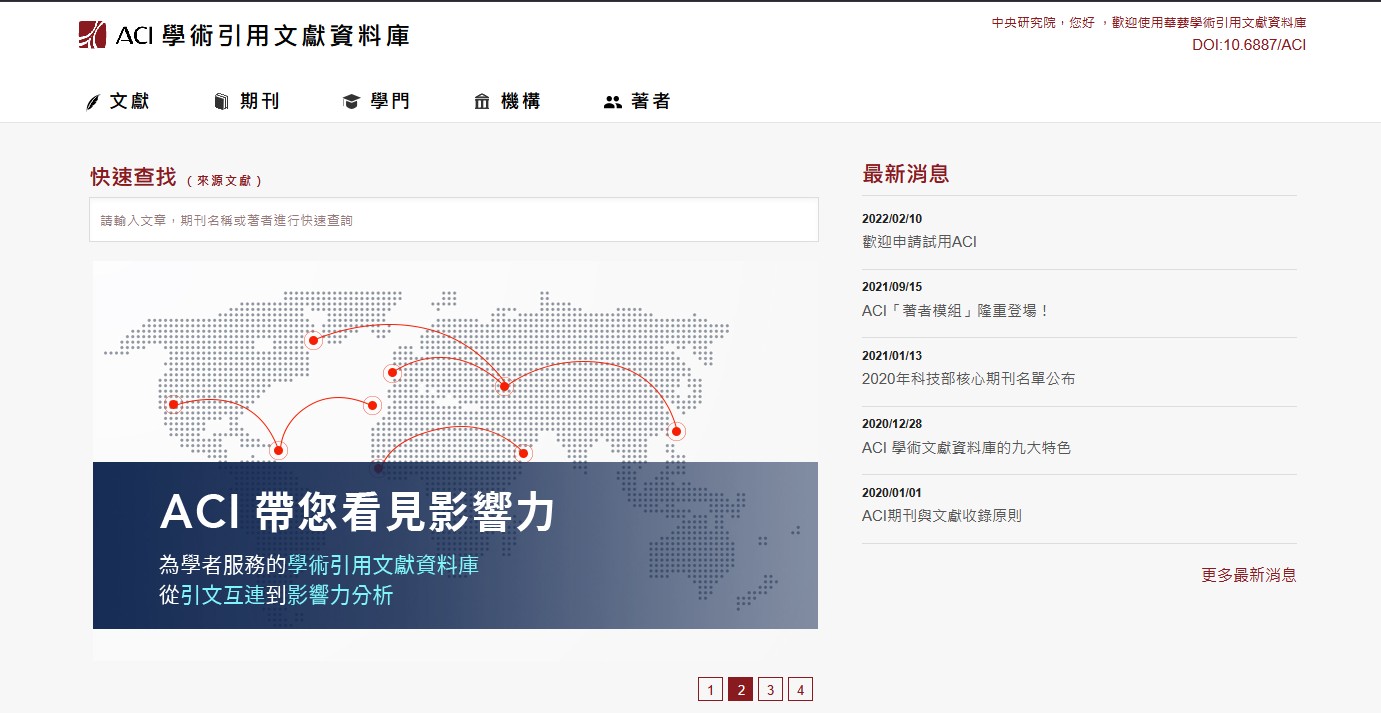The height and width of the screenshot is (713, 1381).
Task: Open the 文獻 menu
Action: point(130,101)
